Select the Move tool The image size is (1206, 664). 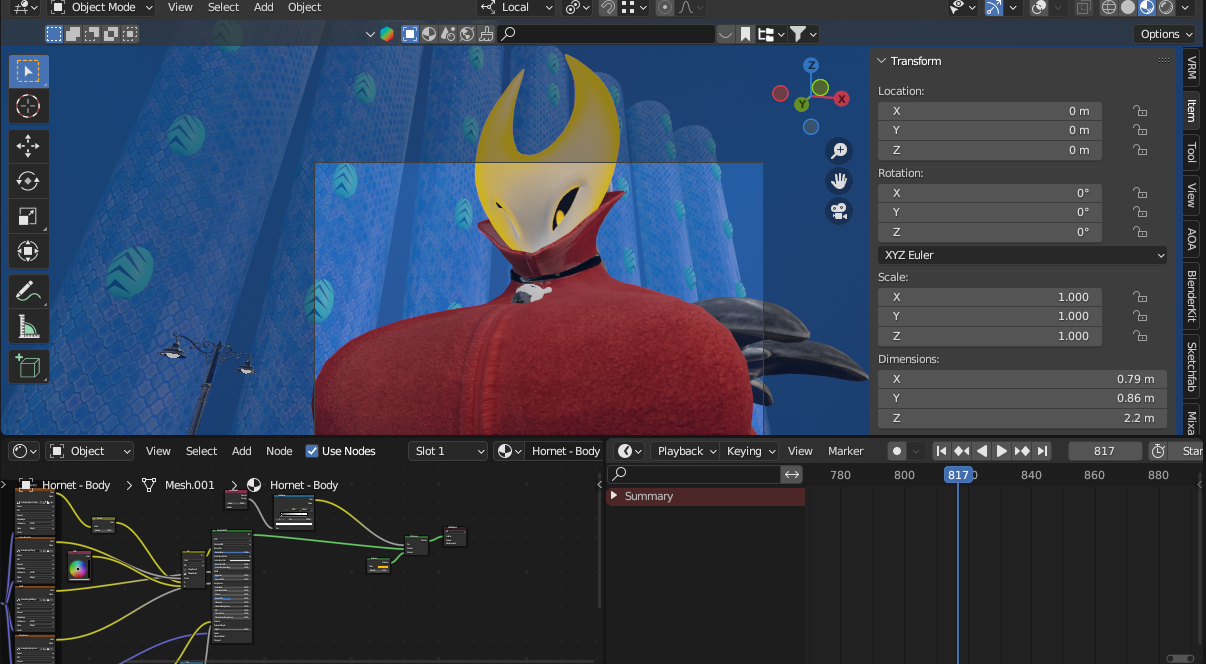click(28, 146)
